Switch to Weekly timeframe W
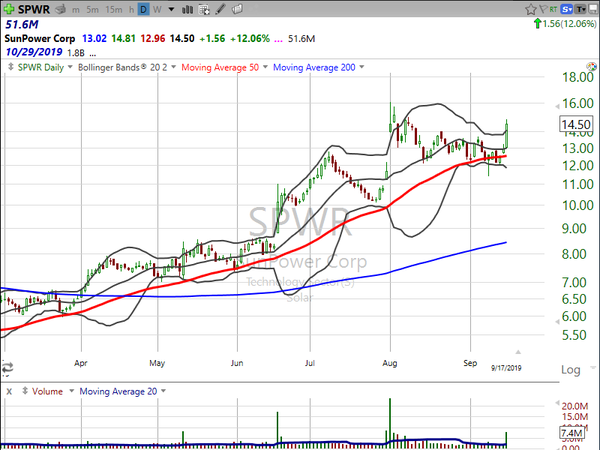 (x=158, y=9)
